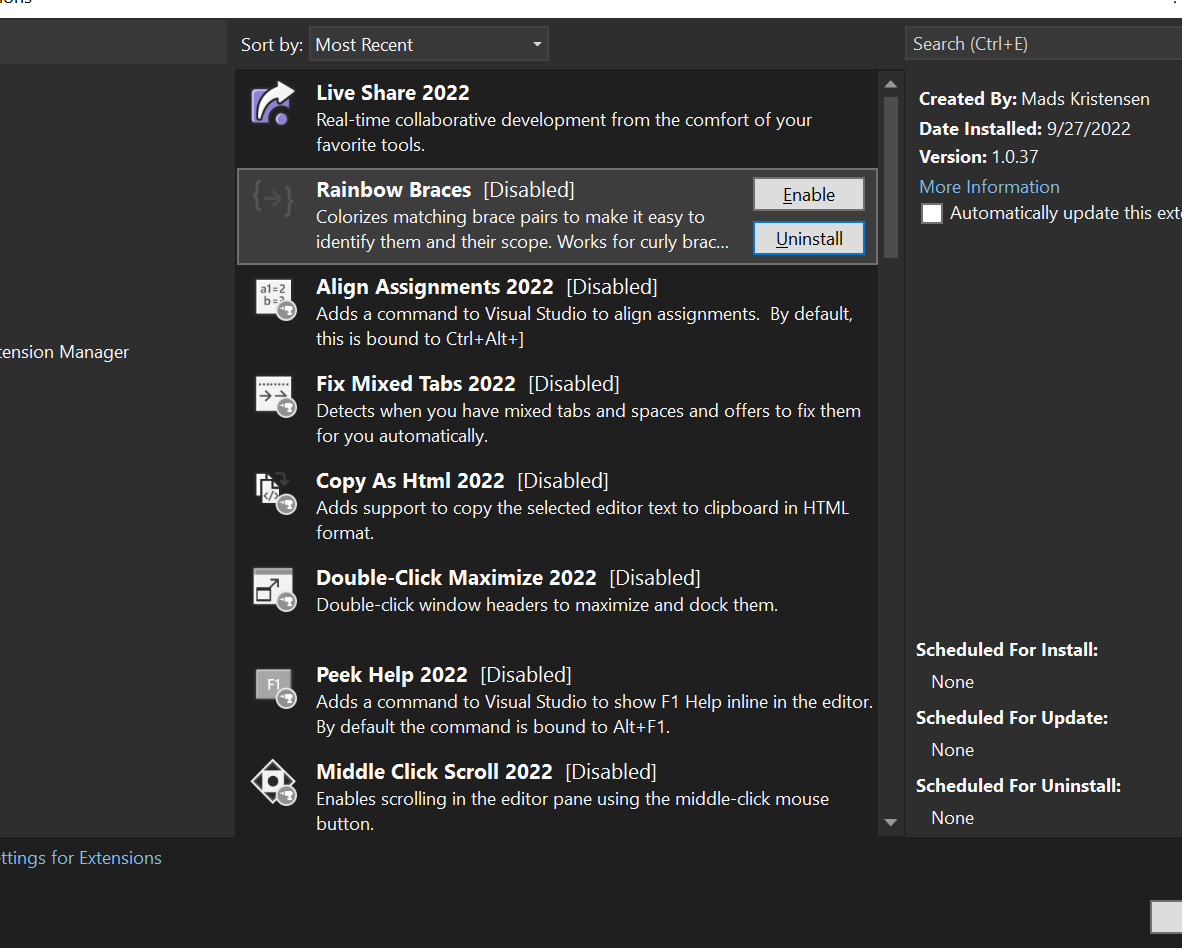Click the Peek Help 2022 F1 icon

click(x=275, y=687)
